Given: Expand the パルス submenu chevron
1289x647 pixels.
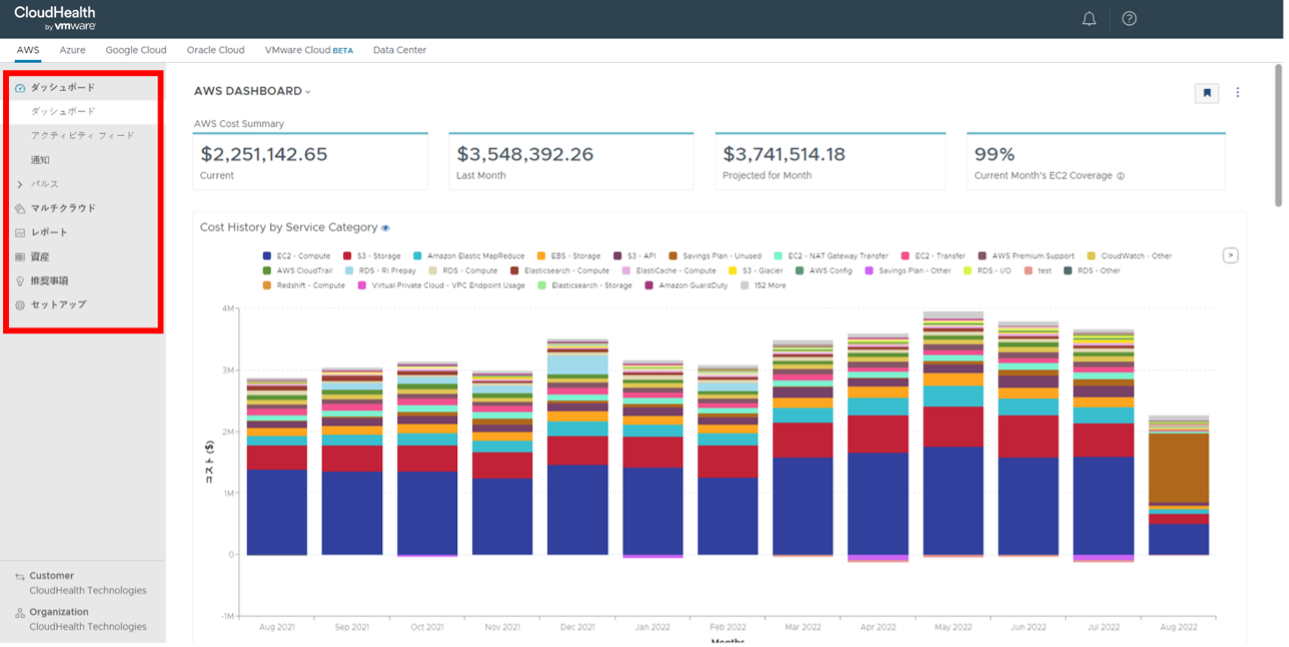Looking at the screenshot, I should point(20,185).
